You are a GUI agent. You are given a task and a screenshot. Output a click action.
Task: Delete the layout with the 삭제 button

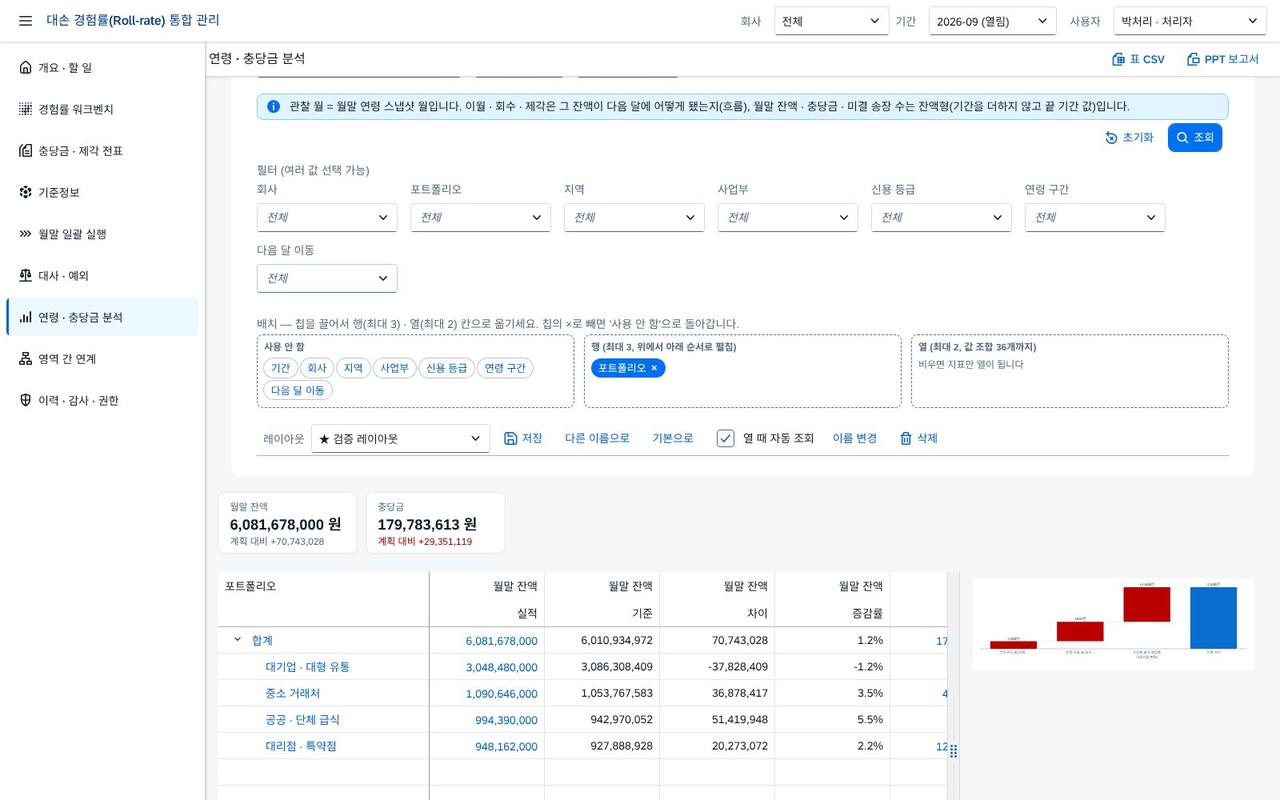pyautogui.click(x=918, y=438)
